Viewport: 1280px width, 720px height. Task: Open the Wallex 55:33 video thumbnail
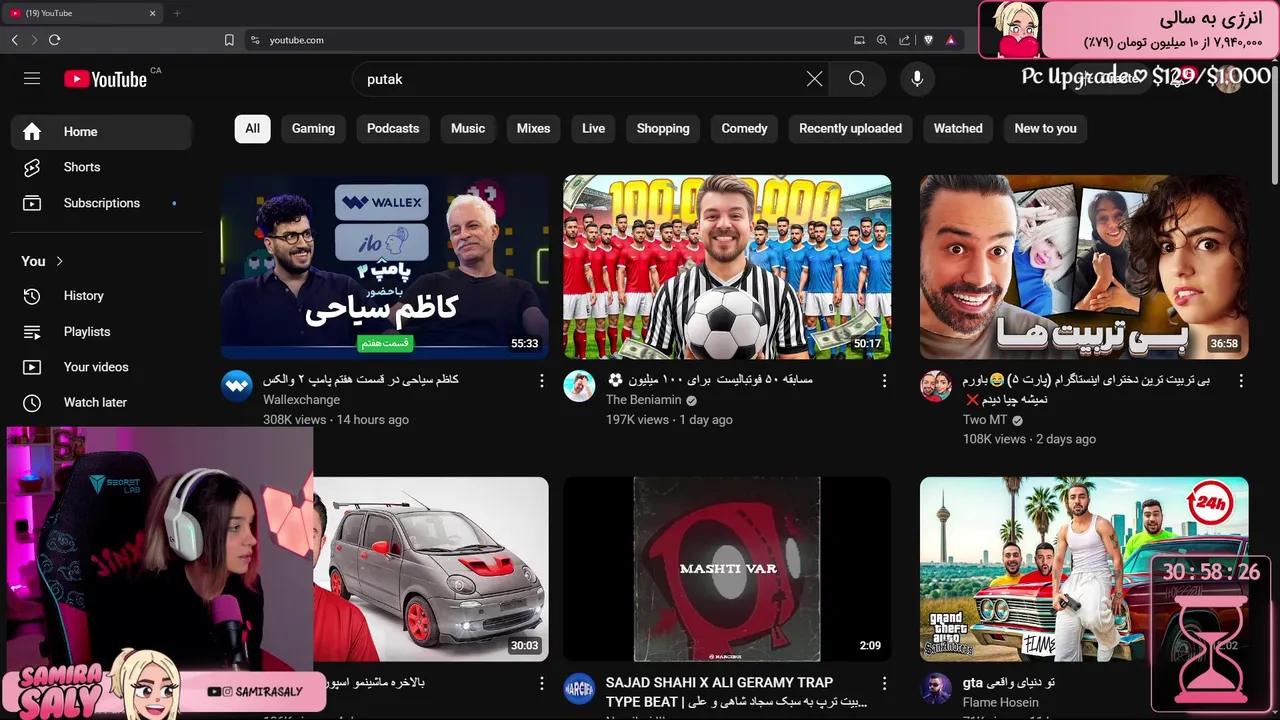click(x=384, y=267)
